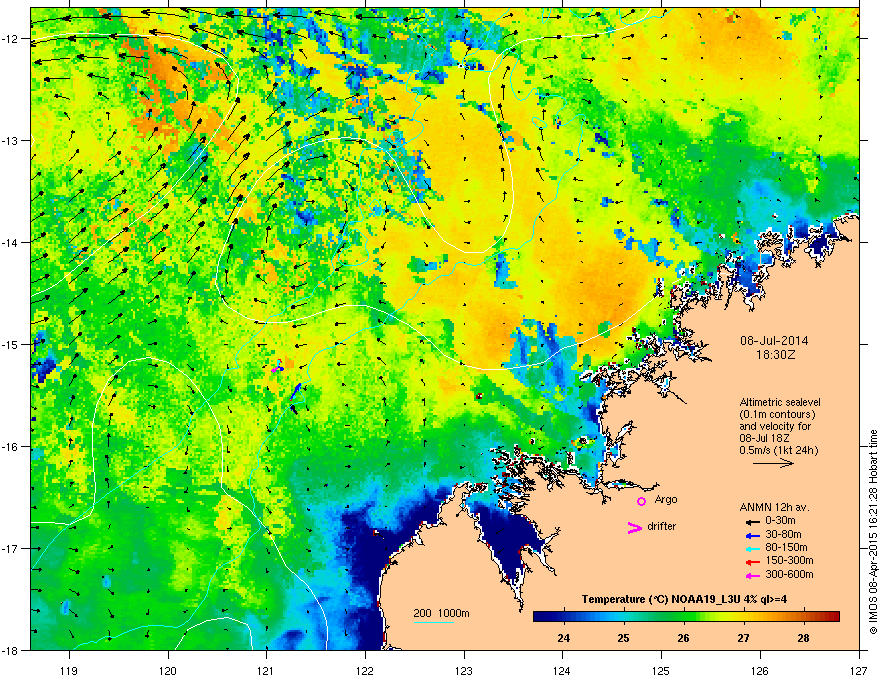Click the color bar tick label 24
Image resolution: width=880 pixels, height=680 pixels.
click(x=563, y=638)
